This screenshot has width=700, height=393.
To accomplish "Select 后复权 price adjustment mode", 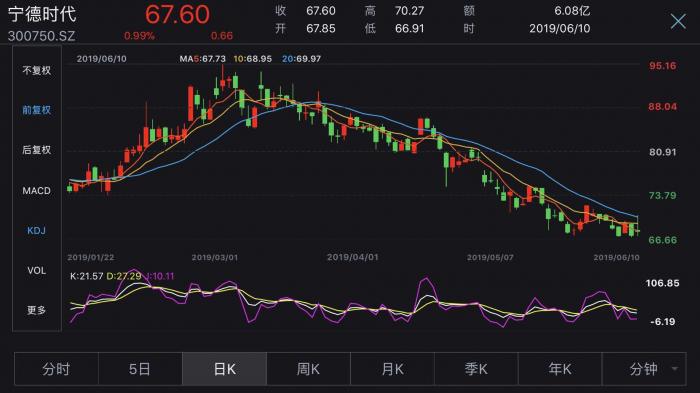I will click(x=37, y=150).
